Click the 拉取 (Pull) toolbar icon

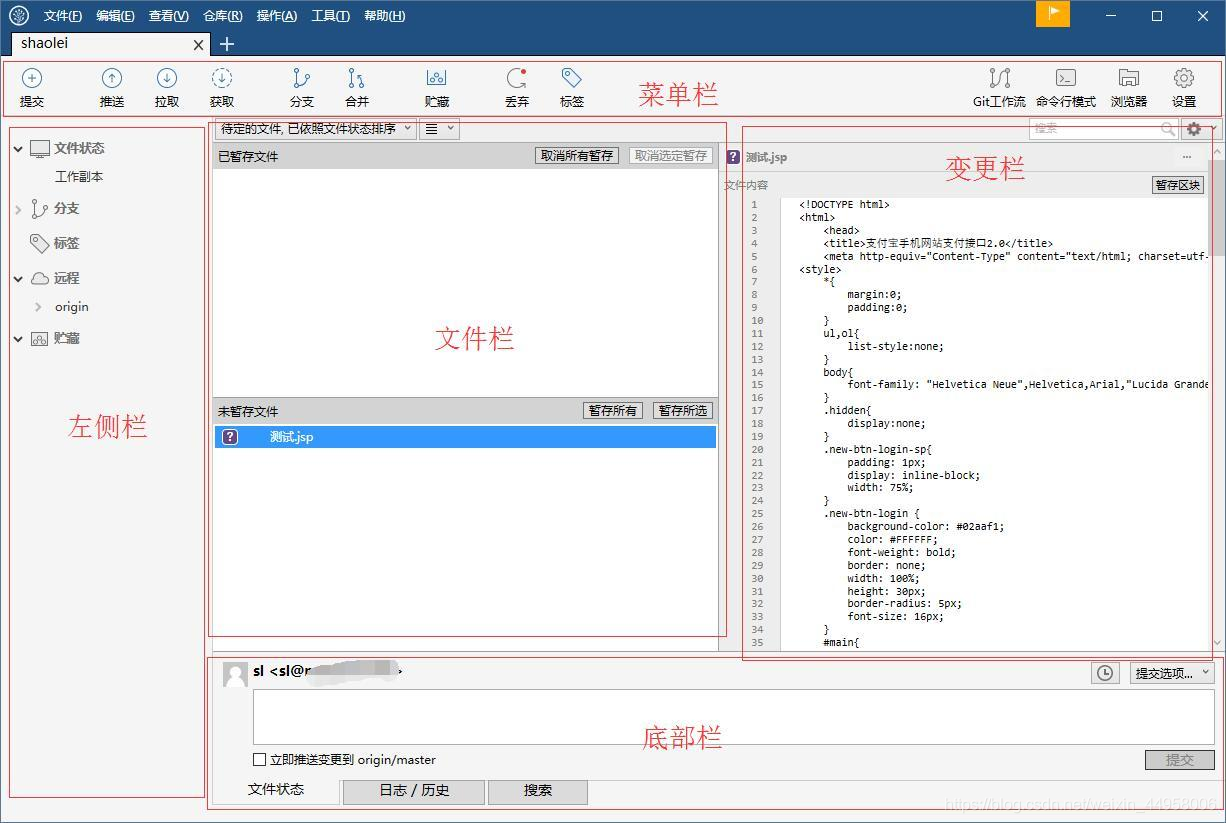pyautogui.click(x=167, y=79)
